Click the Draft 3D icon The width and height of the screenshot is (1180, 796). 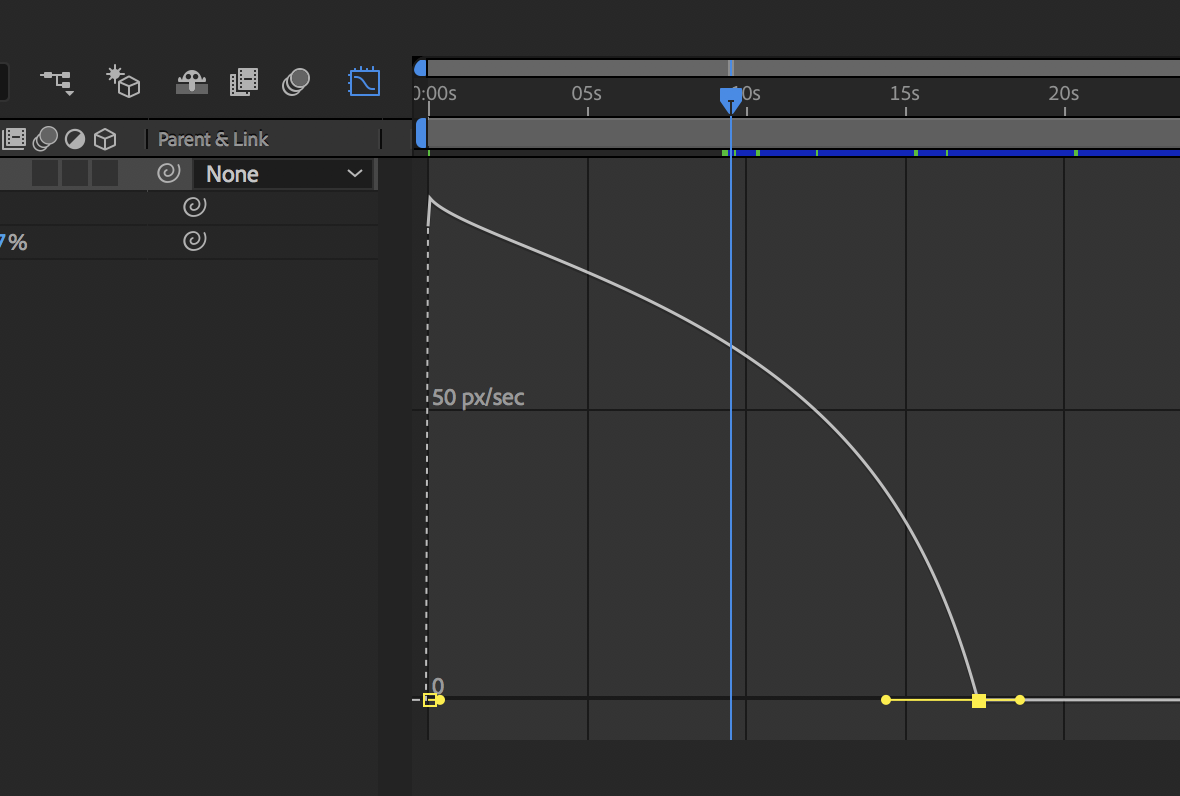(123, 81)
